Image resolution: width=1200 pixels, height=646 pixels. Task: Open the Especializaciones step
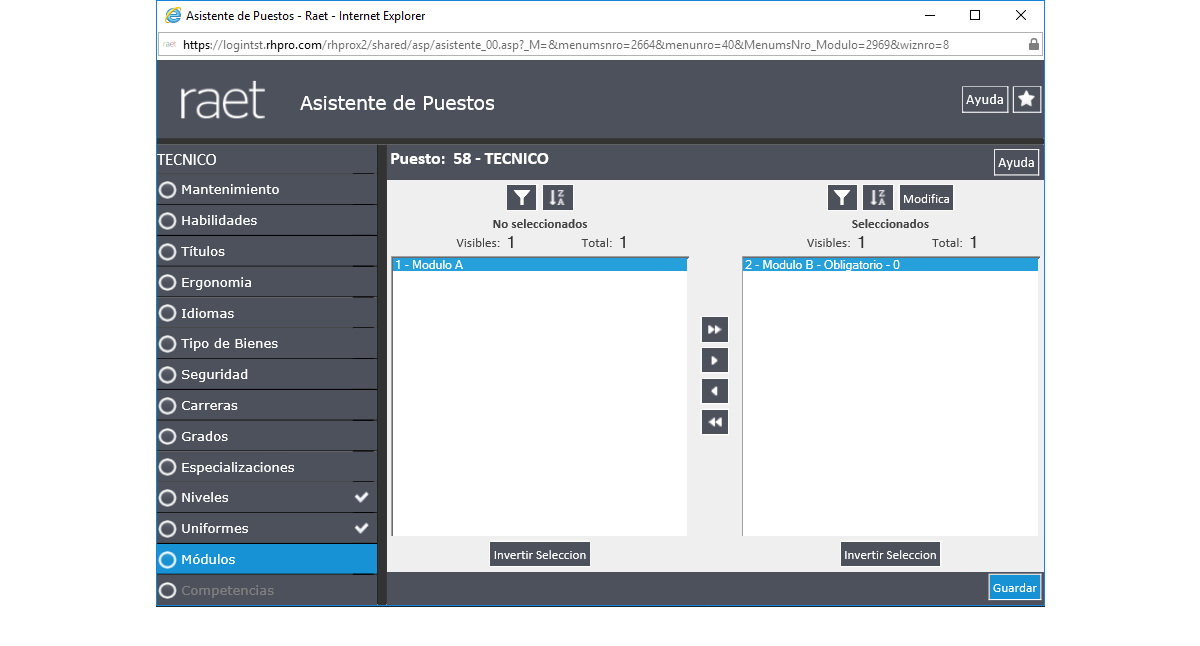266,467
